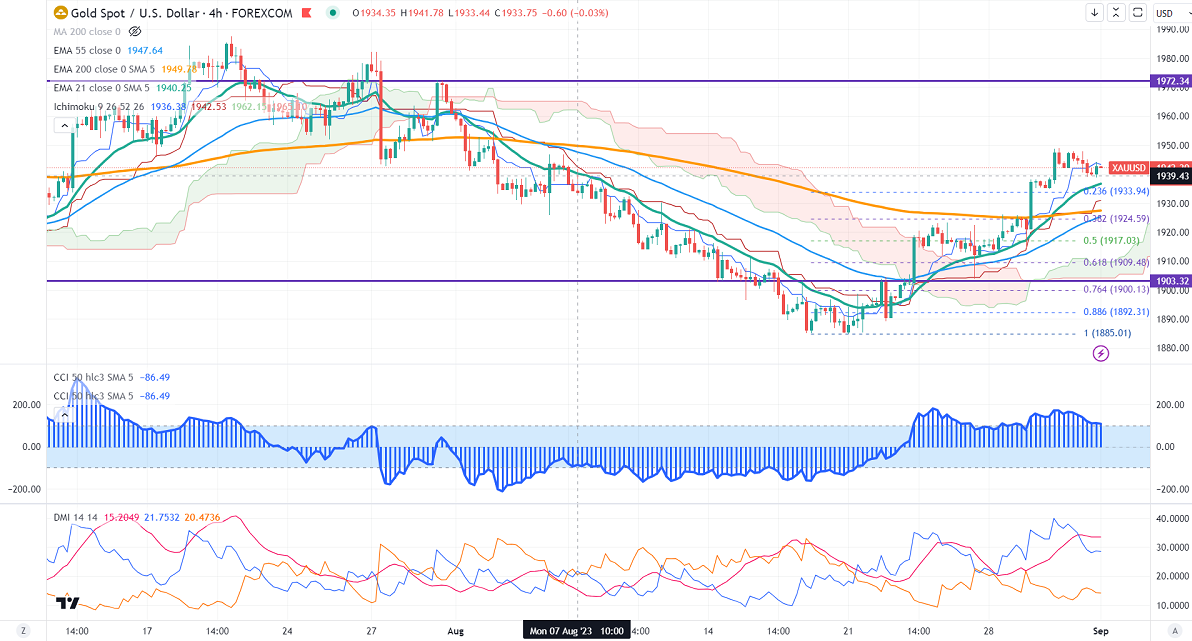Viewport: 1192px width, 641px height.
Task: Select the 0.764 (1900.13) Fibonacci level label
Action: pyautogui.click(x=1117, y=290)
